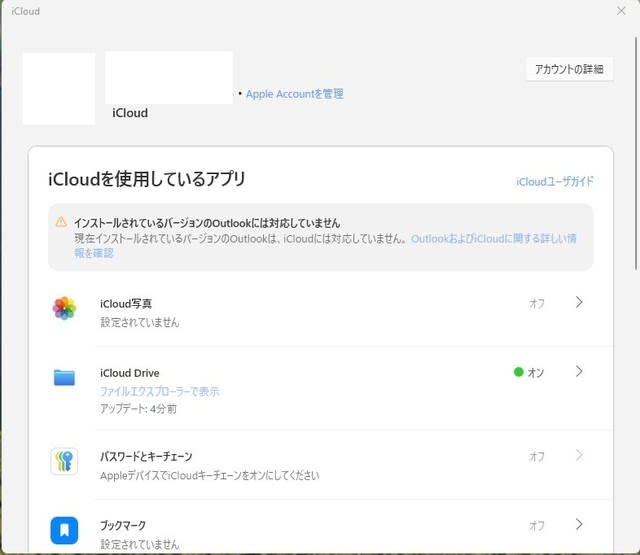The image size is (640, 555).
Task: Open アカウントの詳細 button
Action: click(569, 69)
